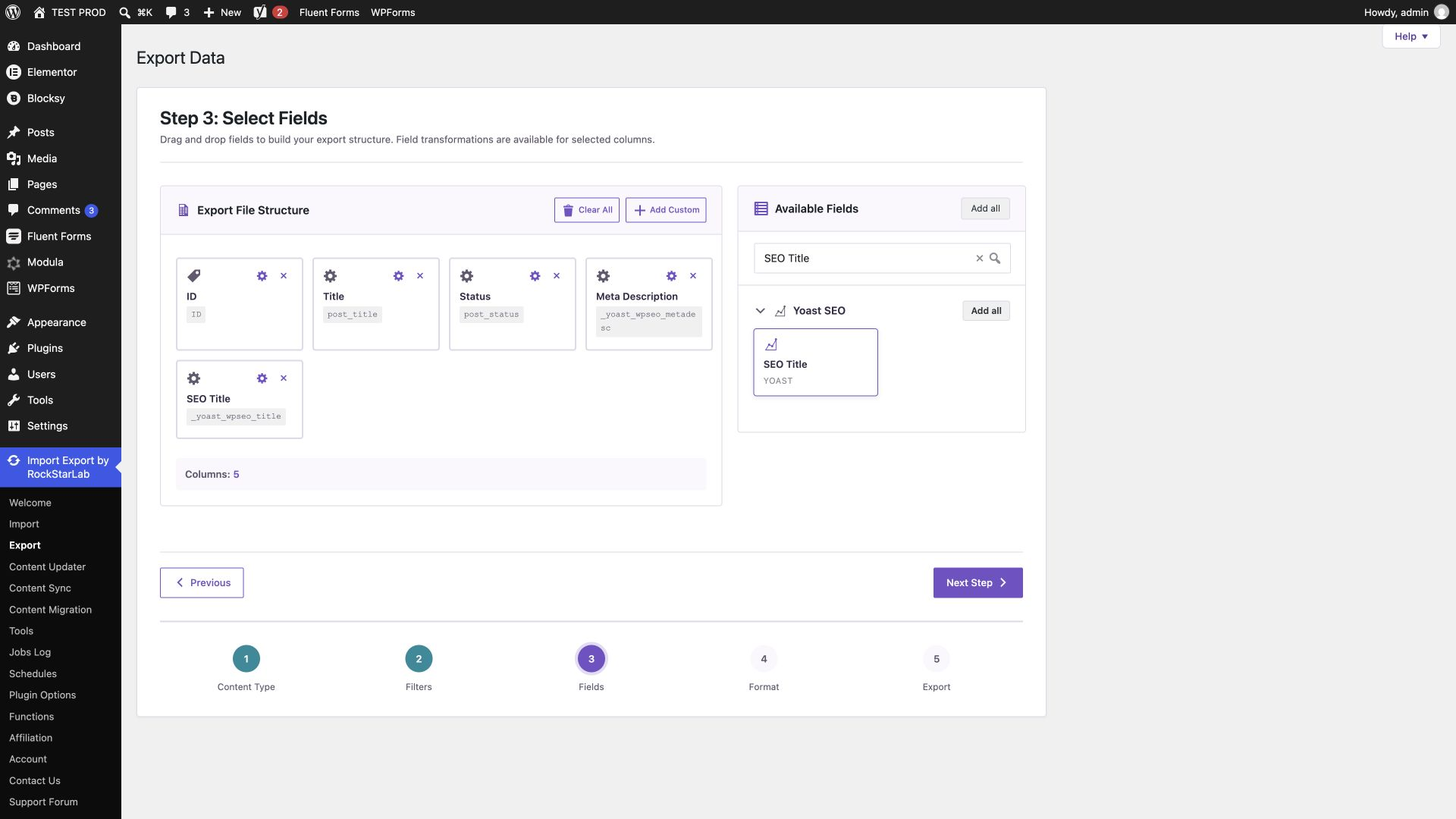Click the search magnifier in Available Fields
The width and height of the screenshot is (1456, 819).
pos(995,259)
